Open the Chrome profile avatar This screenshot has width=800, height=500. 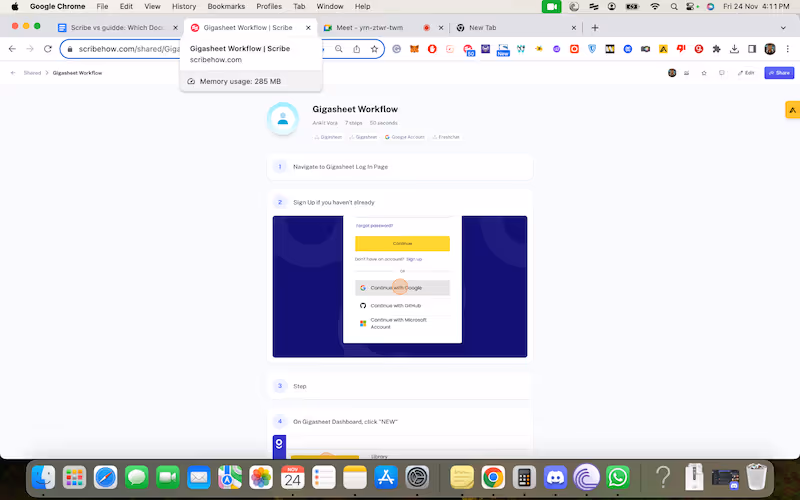[x=770, y=49]
